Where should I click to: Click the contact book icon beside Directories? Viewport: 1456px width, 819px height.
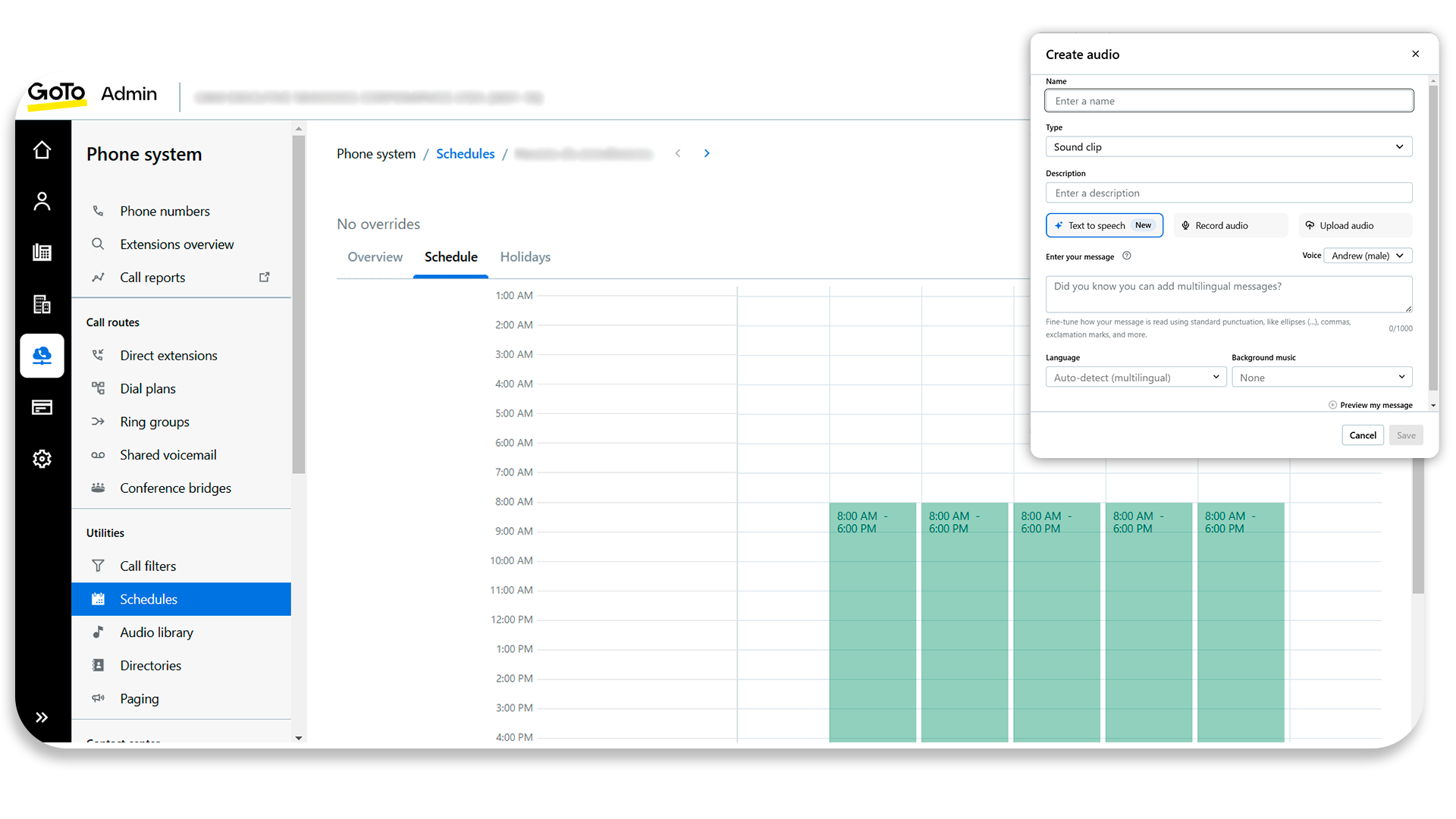tap(98, 665)
